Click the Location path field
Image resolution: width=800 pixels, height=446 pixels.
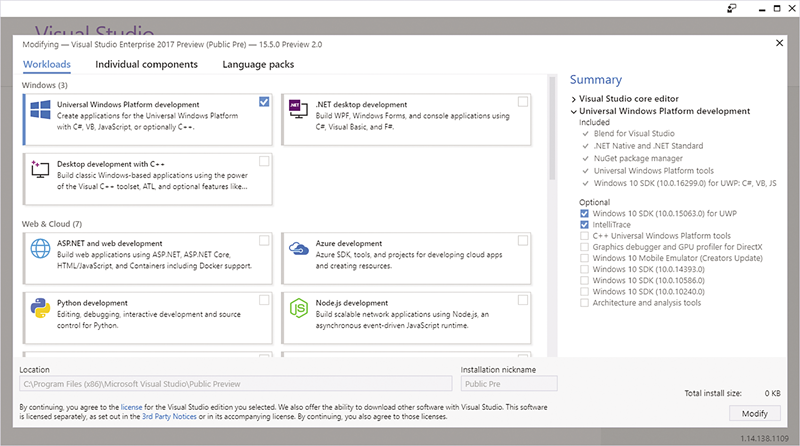click(x=236, y=384)
